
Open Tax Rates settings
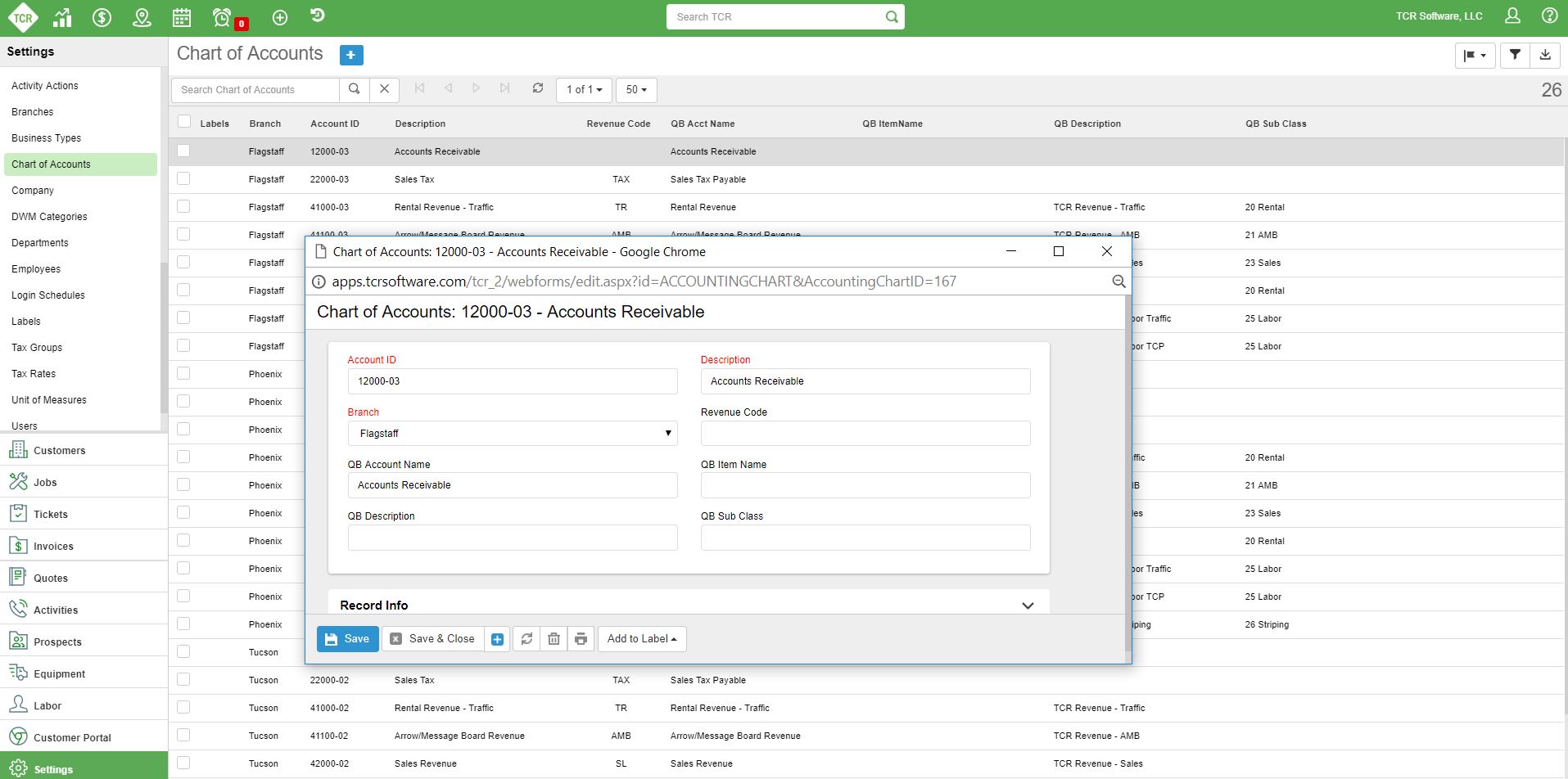coord(34,373)
